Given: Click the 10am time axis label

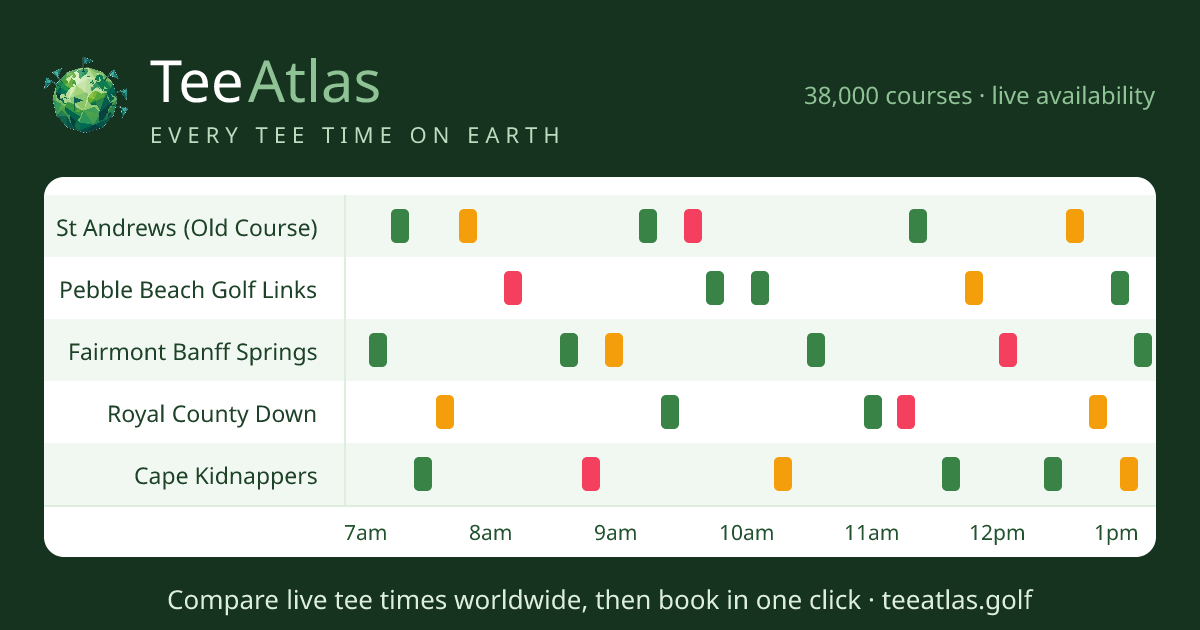Looking at the screenshot, I should point(747,533).
